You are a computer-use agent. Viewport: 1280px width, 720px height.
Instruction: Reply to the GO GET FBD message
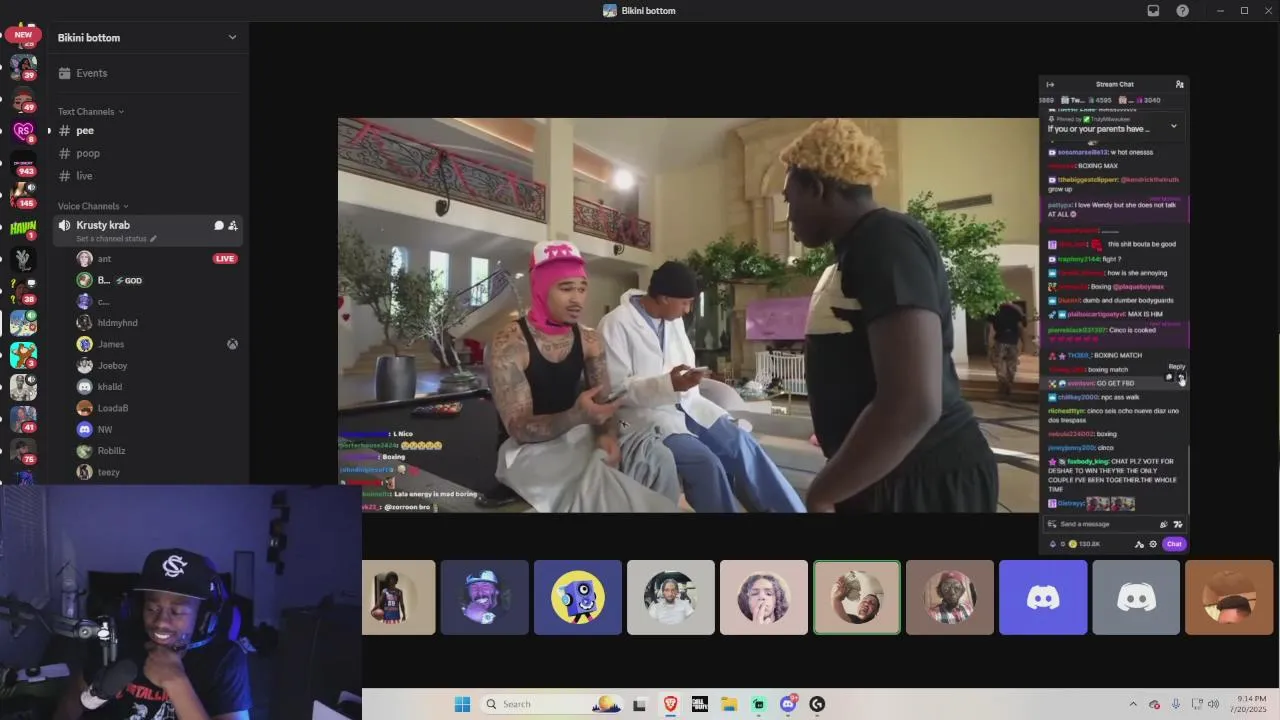tap(1181, 378)
